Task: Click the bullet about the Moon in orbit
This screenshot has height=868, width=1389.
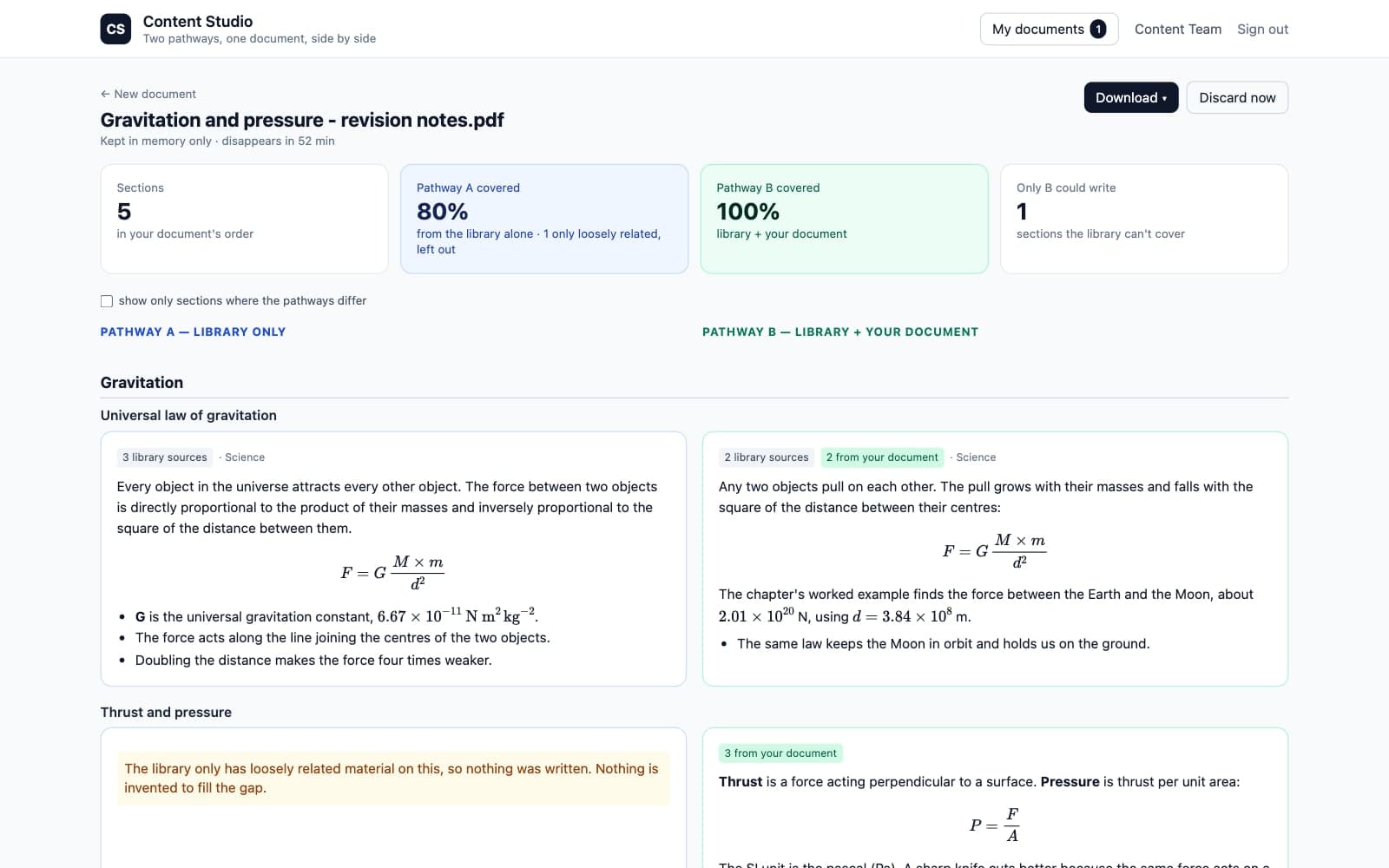Action: [943, 644]
